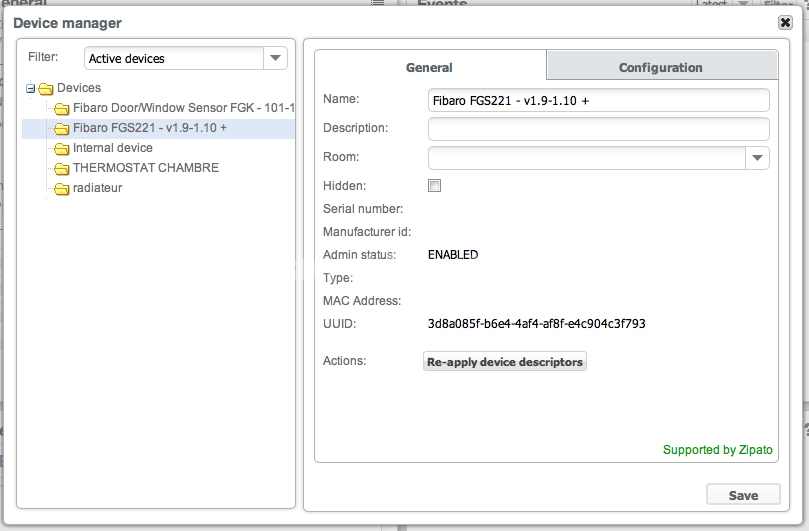Screen dimensions: 809x531
Task: Select the THERMOSTAT CHAMBRE tree item
Action: [146, 168]
